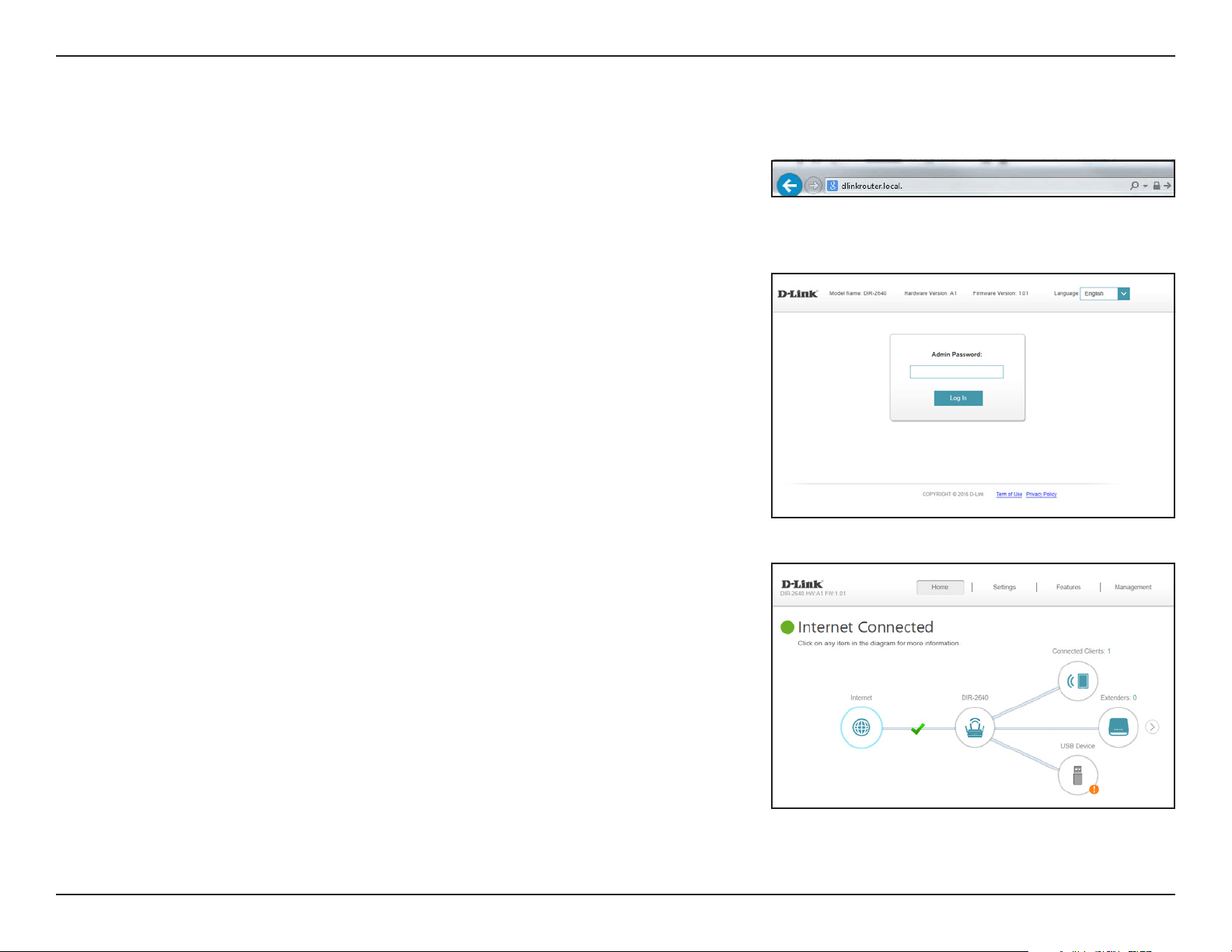Open the Term of Use link
This screenshot has height=952, width=1232.
pyautogui.click(x=1009, y=494)
